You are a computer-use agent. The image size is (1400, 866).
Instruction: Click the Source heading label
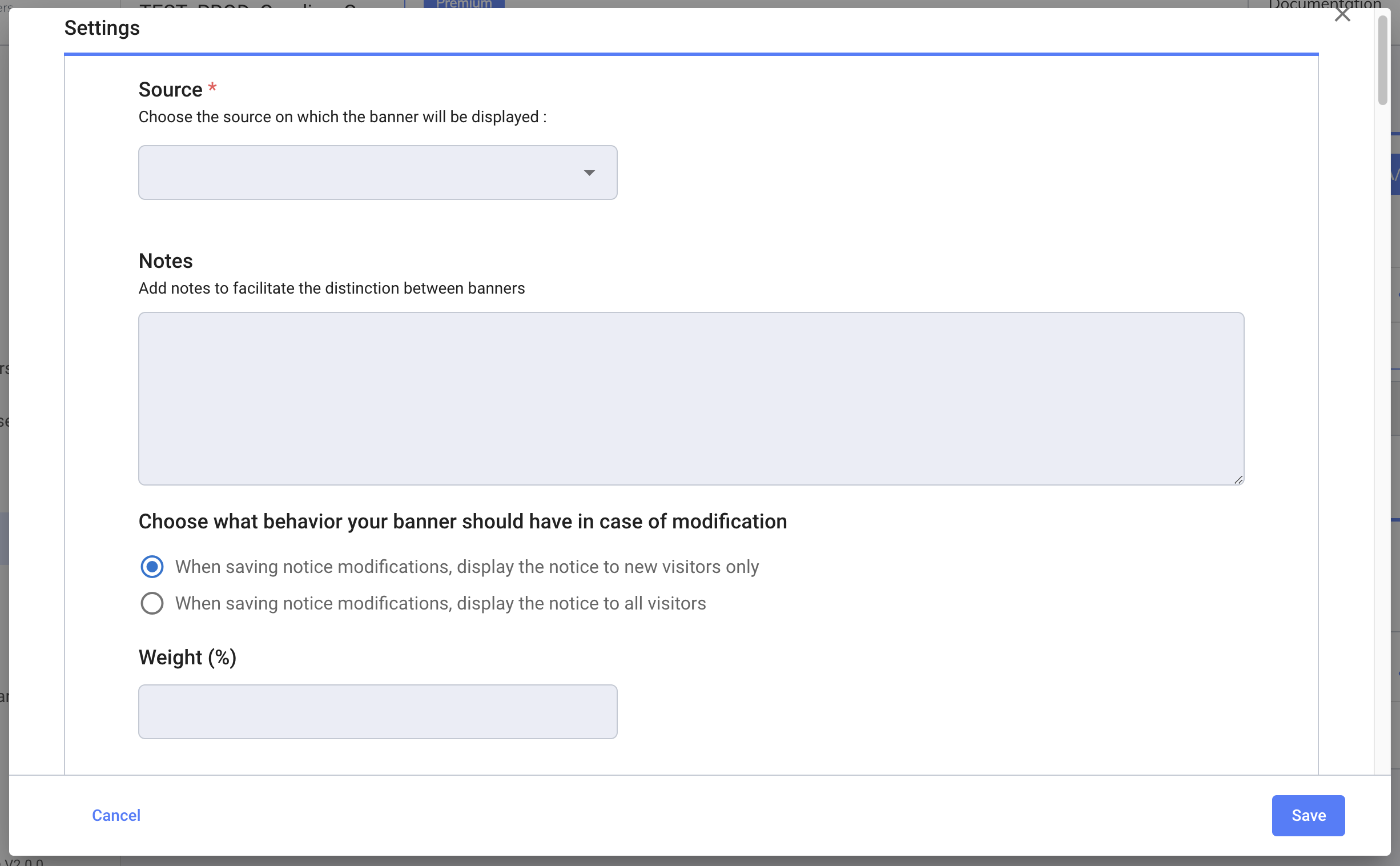pos(170,89)
